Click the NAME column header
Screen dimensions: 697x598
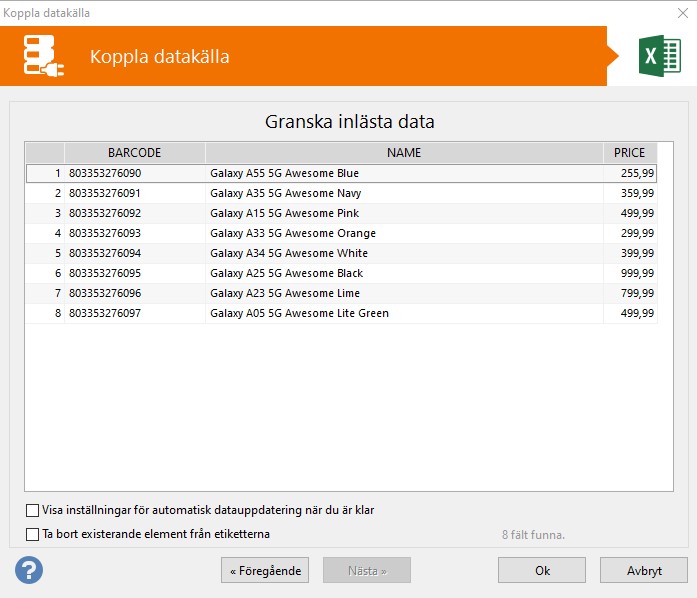click(404, 153)
